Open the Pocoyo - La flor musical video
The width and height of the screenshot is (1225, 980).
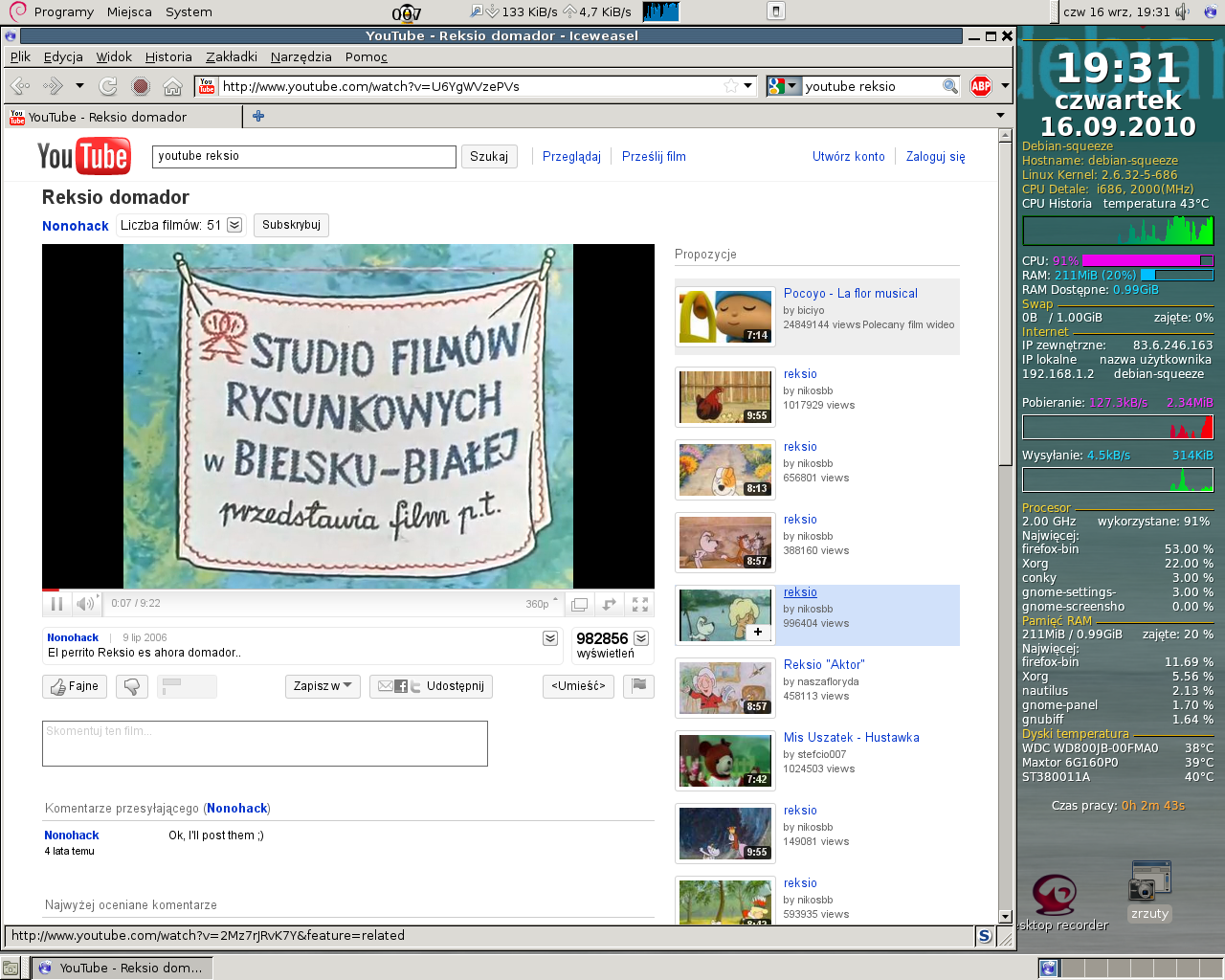[850, 293]
